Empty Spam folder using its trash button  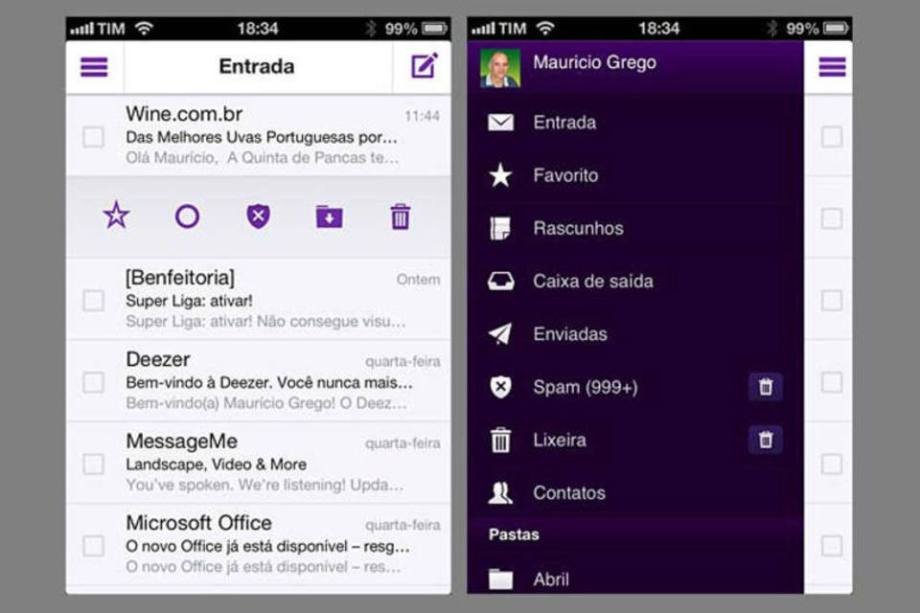(765, 387)
